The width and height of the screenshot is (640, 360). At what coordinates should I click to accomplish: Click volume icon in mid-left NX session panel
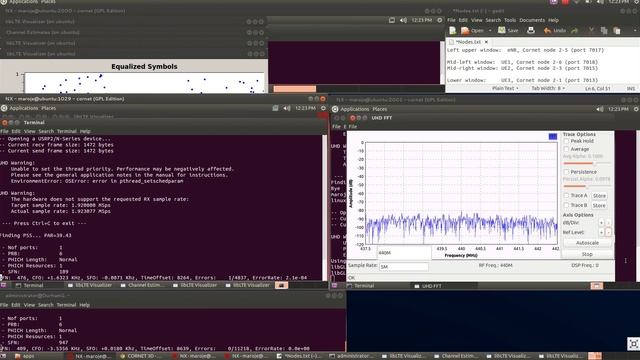287,108
